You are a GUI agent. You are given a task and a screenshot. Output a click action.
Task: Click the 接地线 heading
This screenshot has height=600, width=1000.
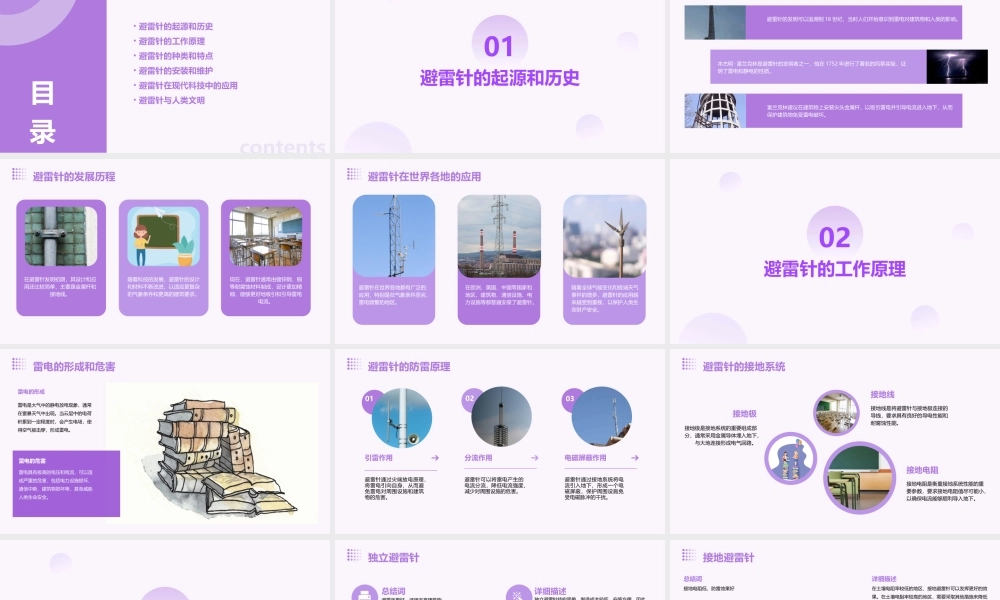coord(883,395)
